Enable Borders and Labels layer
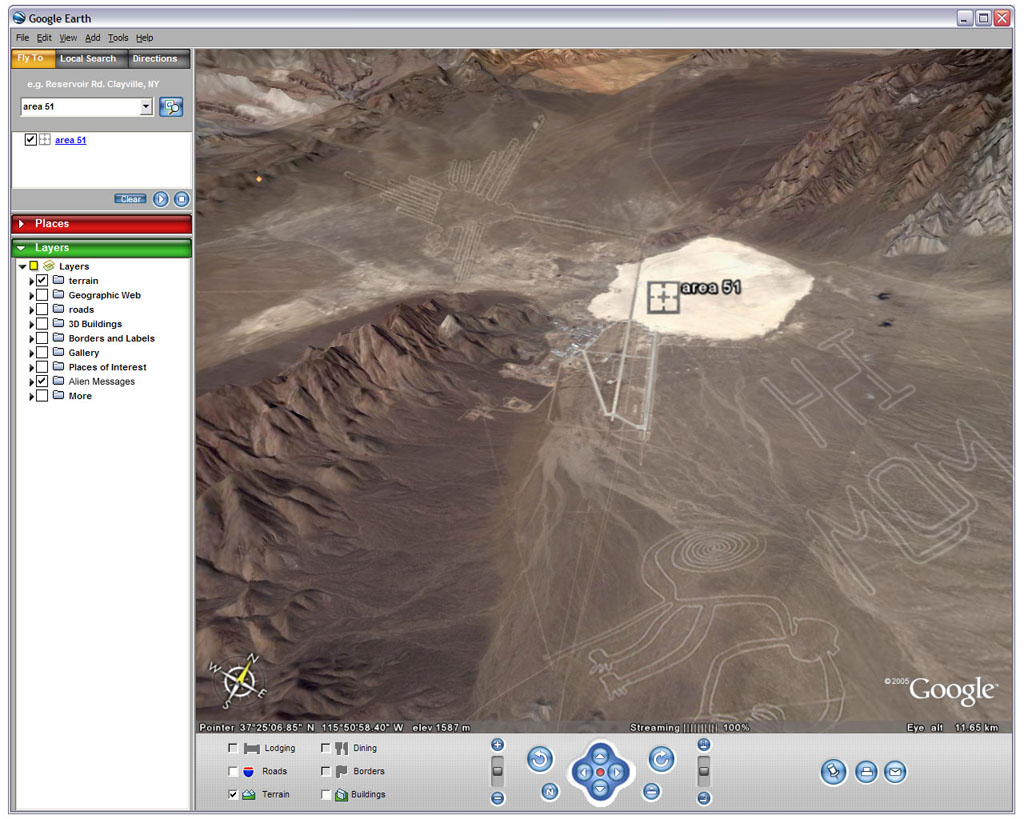The width and height of the screenshot is (1024, 819). pos(42,338)
